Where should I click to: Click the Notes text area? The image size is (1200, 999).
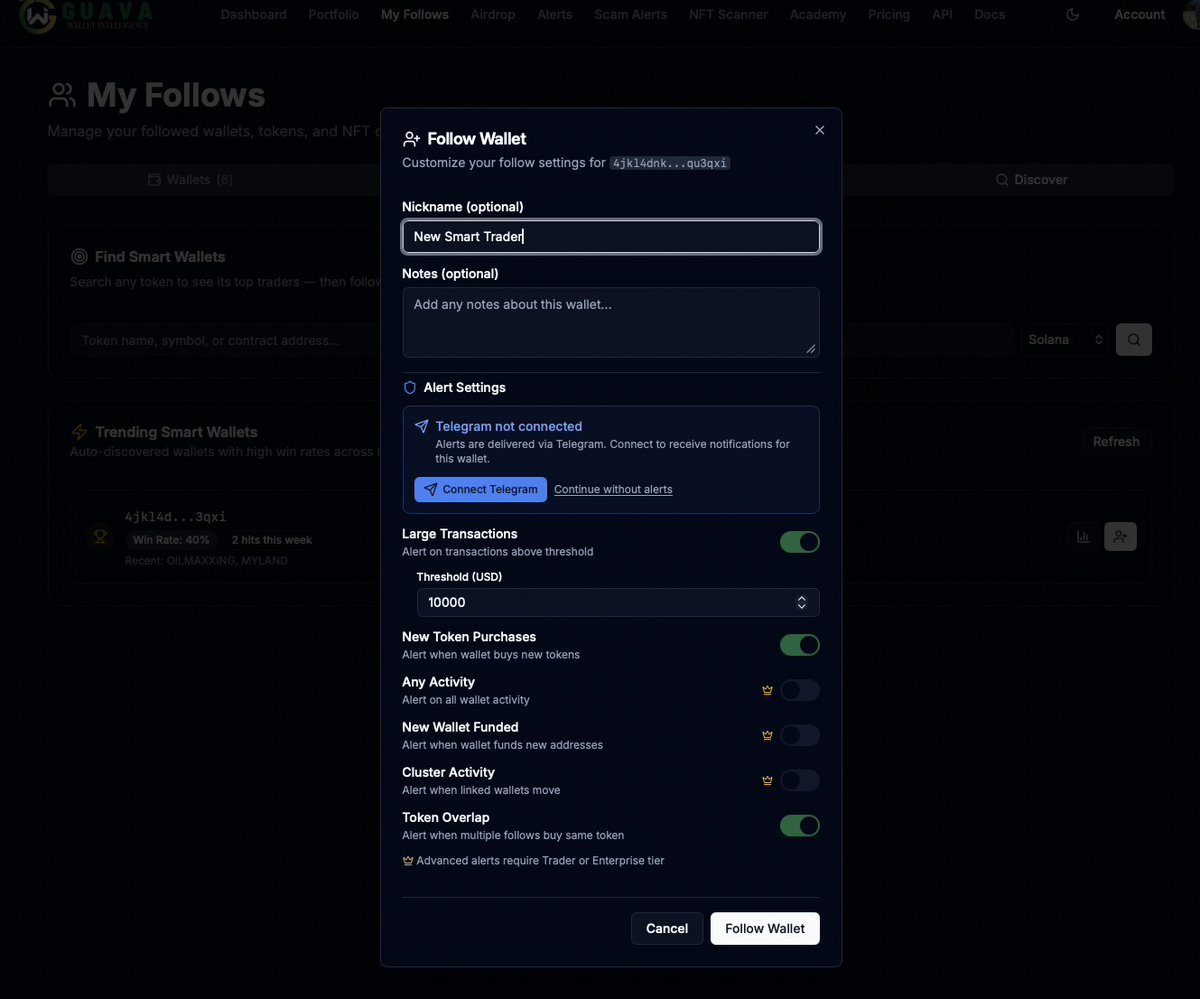(611, 322)
